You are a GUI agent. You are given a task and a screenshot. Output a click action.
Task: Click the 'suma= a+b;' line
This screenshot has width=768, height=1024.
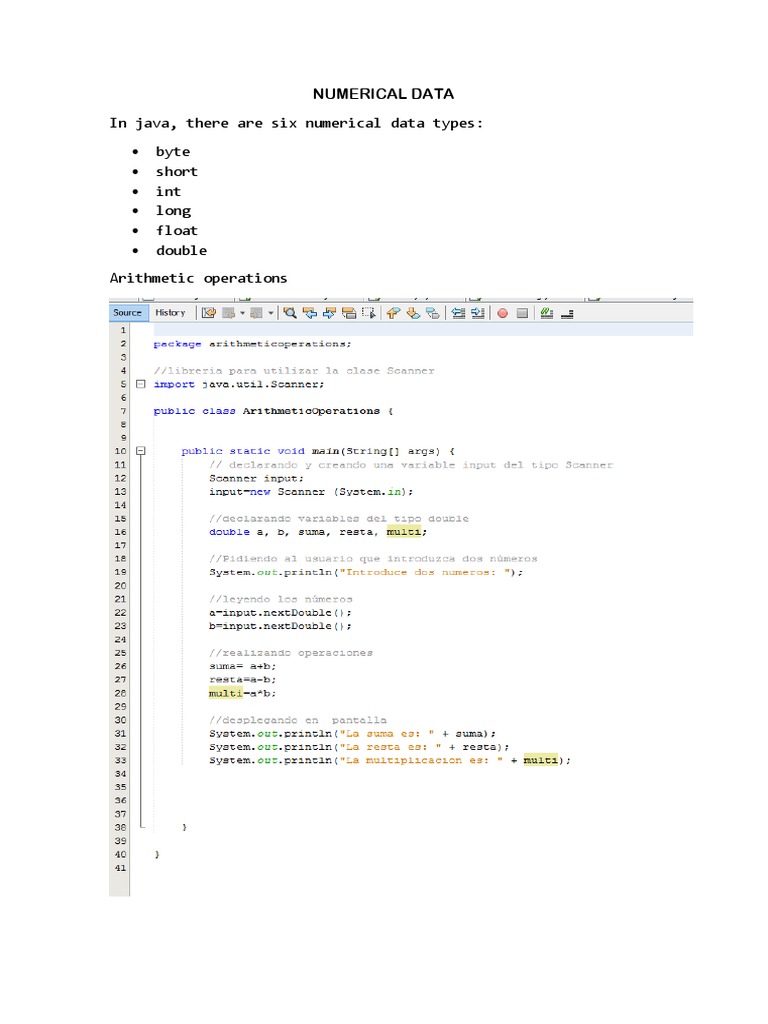pyautogui.click(x=242, y=666)
